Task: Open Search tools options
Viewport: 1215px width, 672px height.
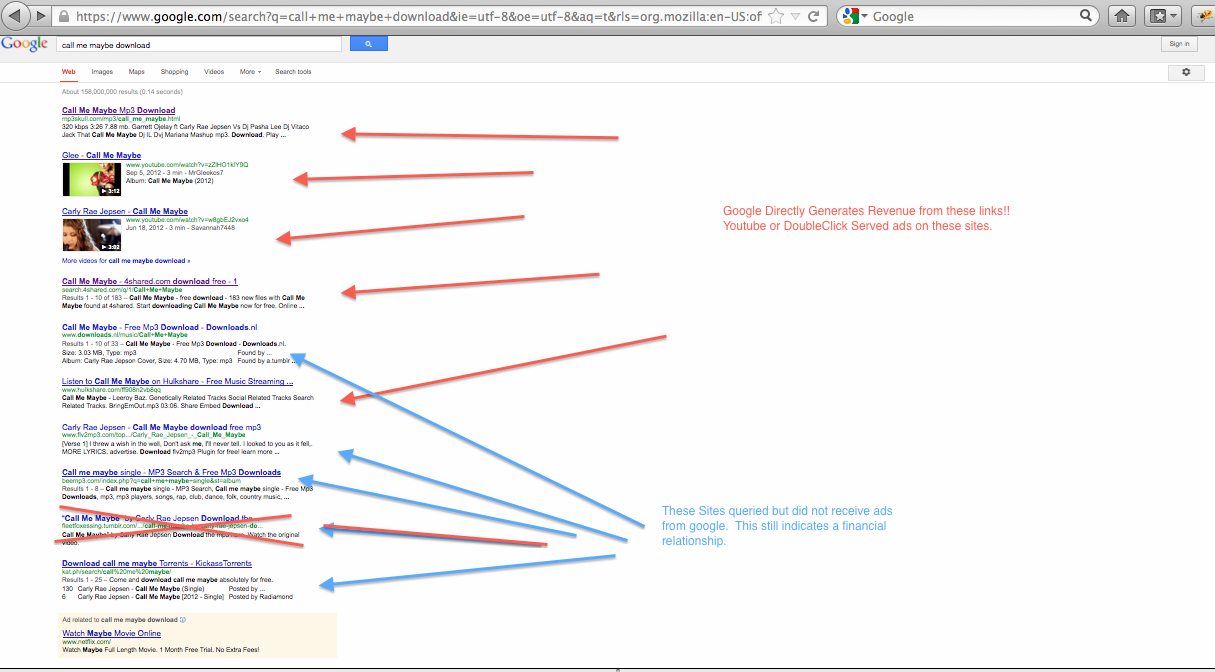Action: [293, 72]
